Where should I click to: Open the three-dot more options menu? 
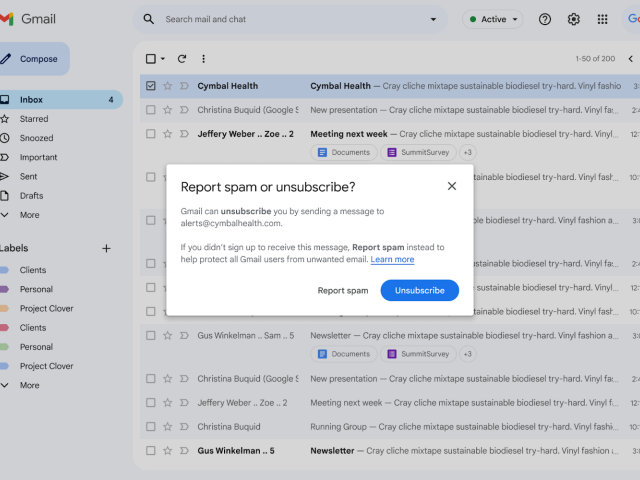point(203,59)
